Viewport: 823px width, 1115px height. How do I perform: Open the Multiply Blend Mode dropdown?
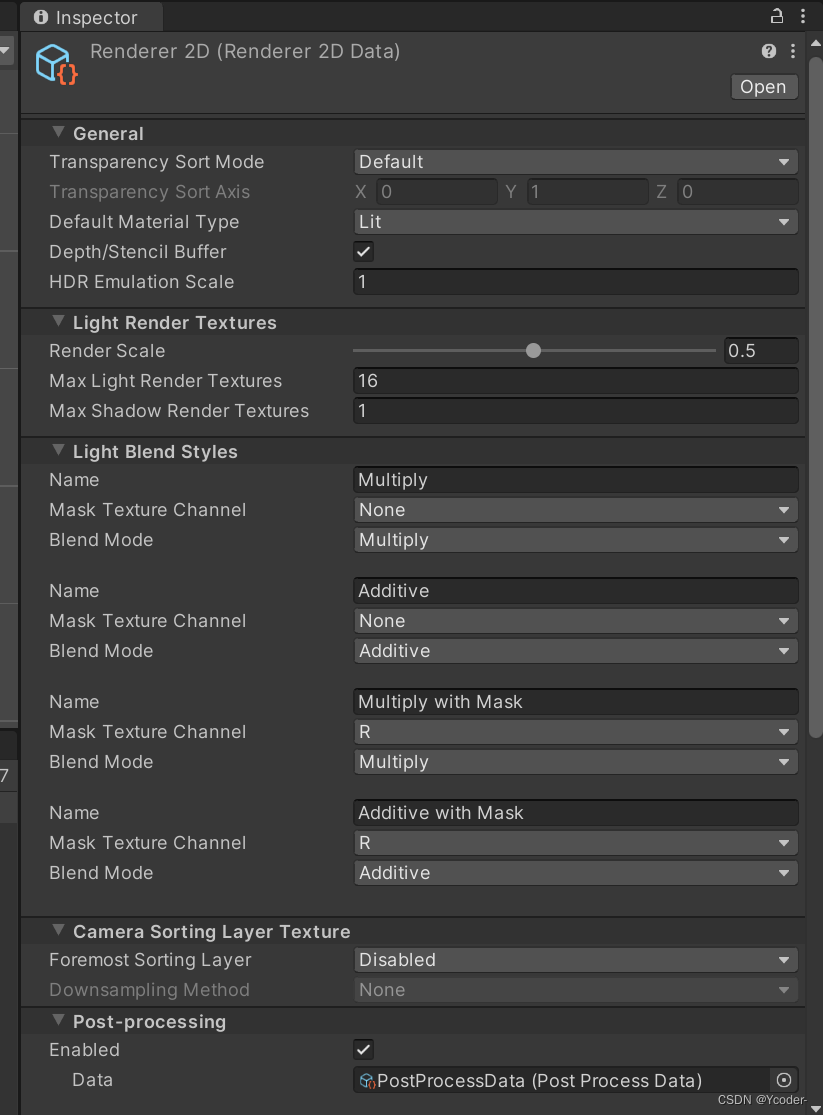pyautogui.click(x=575, y=539)
